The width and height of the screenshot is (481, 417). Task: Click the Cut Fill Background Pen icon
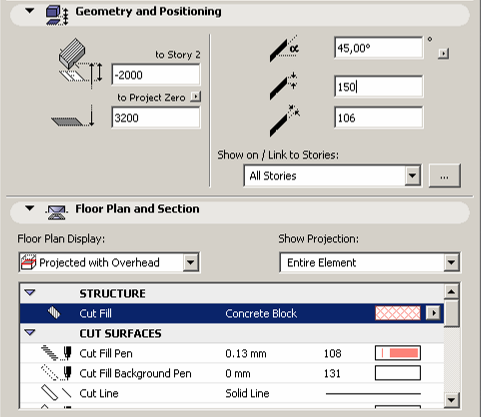coord(56,373)
